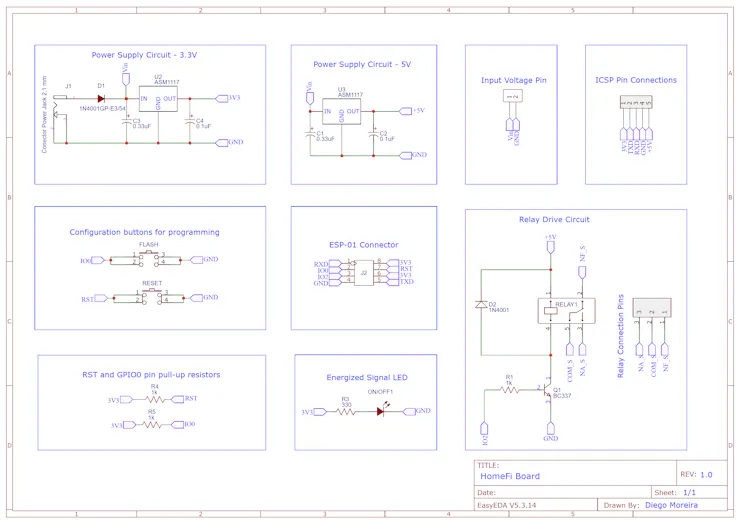Select the D2 1N4001 flyback diode

[x=481, y=304]
